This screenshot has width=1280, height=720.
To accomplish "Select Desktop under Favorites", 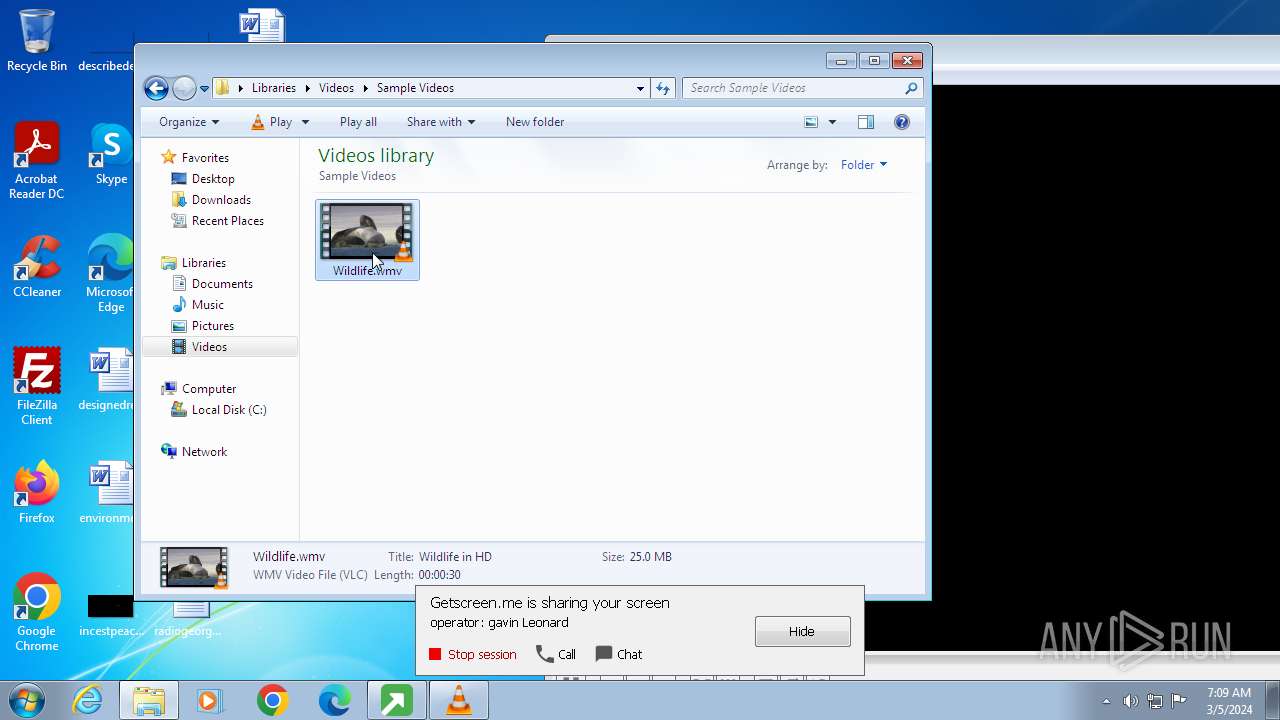I will (213, 179).
